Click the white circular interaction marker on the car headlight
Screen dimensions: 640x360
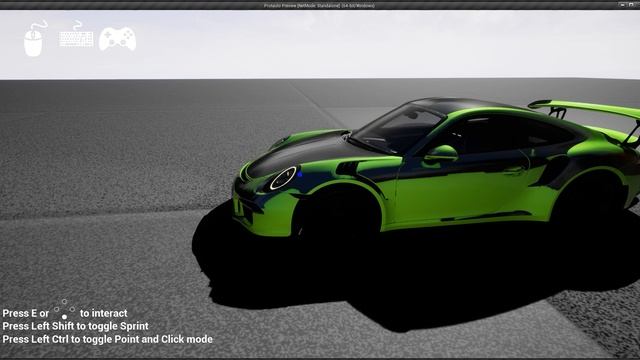click(x=283, y=178)
